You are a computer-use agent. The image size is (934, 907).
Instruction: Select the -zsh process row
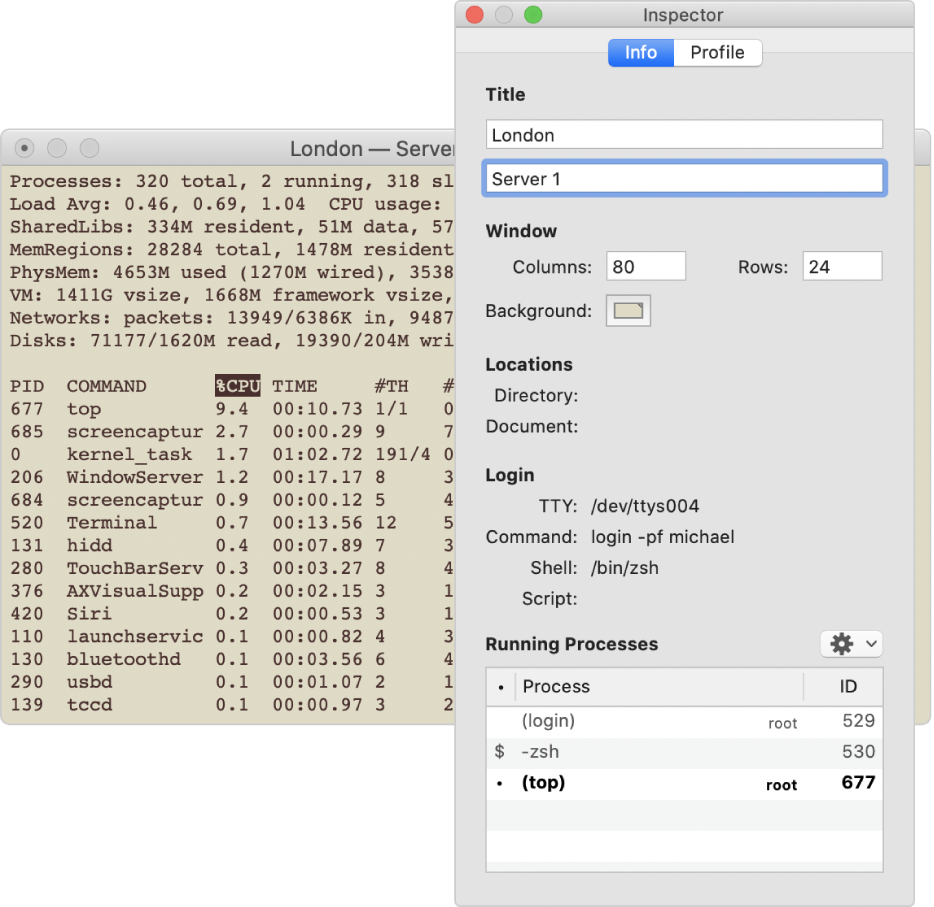[684, 752]
